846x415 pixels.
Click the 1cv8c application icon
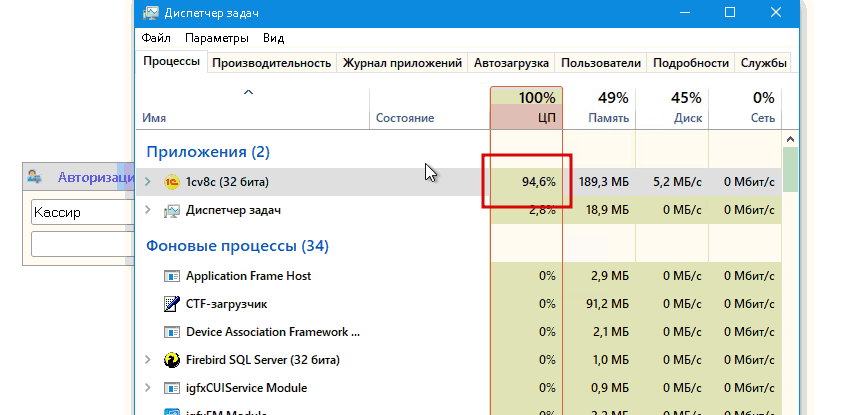pos(172,182)
